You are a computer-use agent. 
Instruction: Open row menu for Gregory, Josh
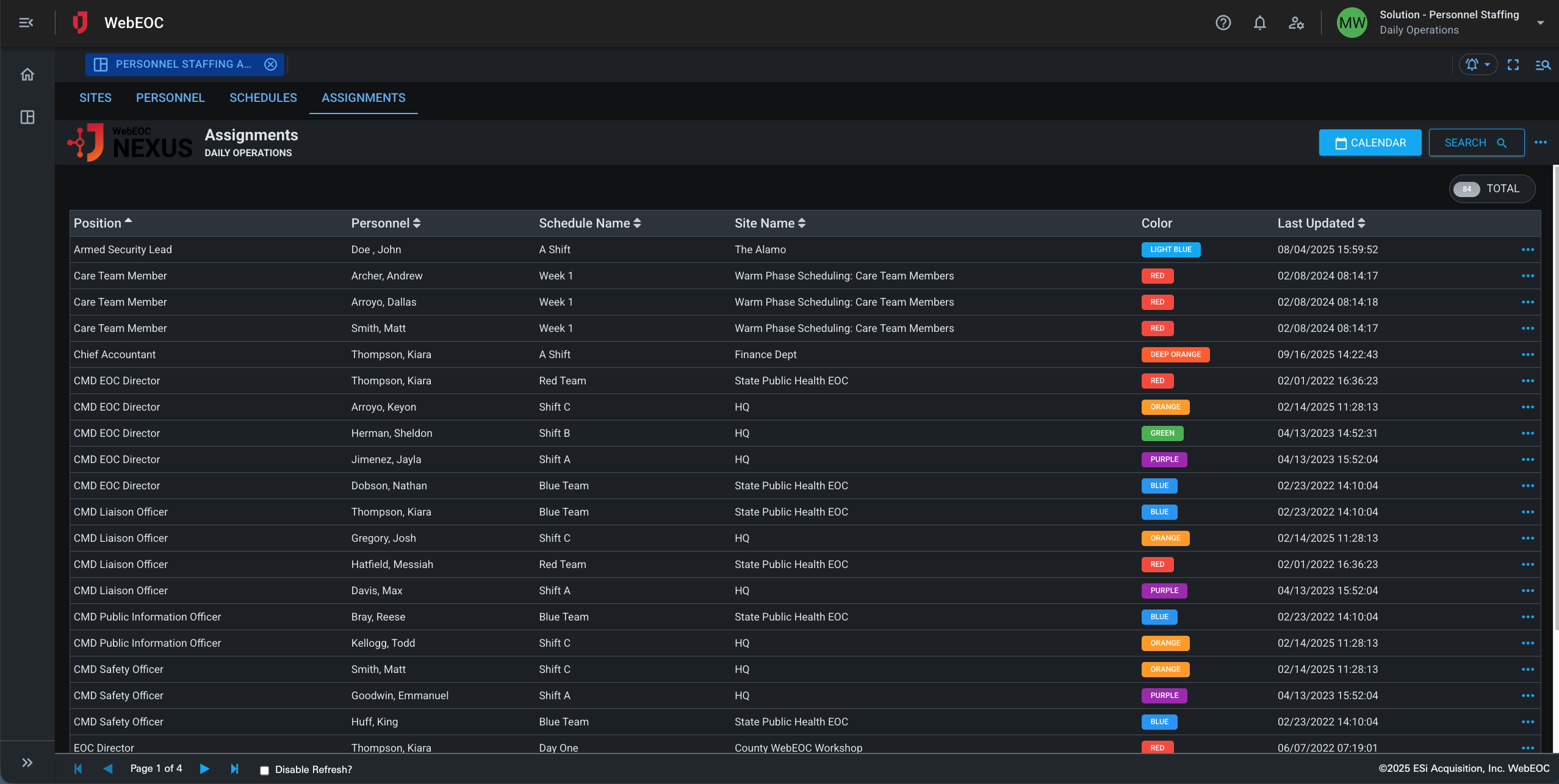[1527, 538]
